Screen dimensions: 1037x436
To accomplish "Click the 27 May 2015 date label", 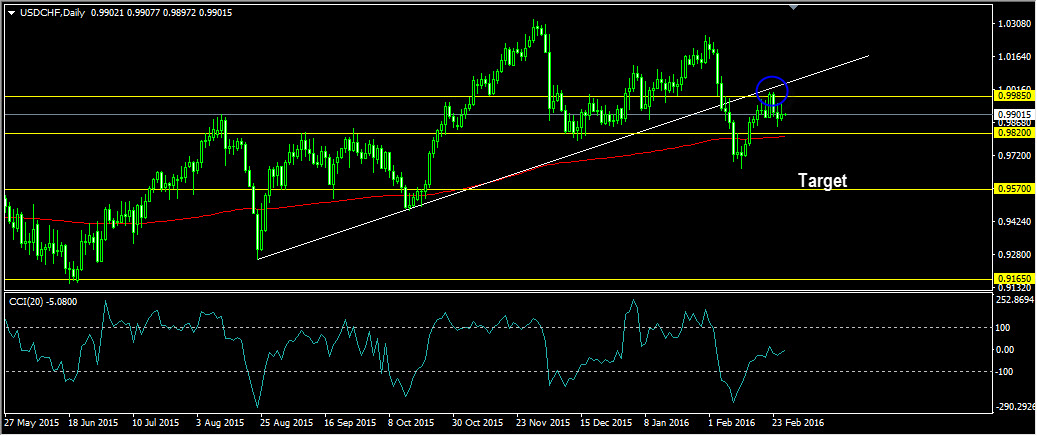I will (31, 421).
